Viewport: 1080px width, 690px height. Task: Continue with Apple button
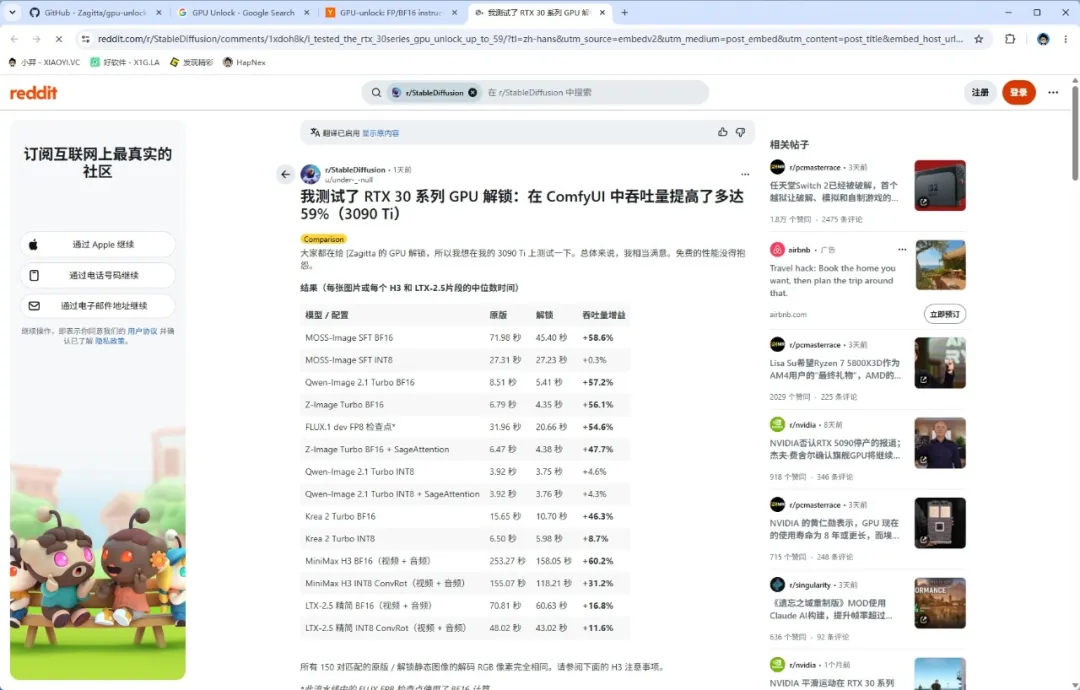98,244
